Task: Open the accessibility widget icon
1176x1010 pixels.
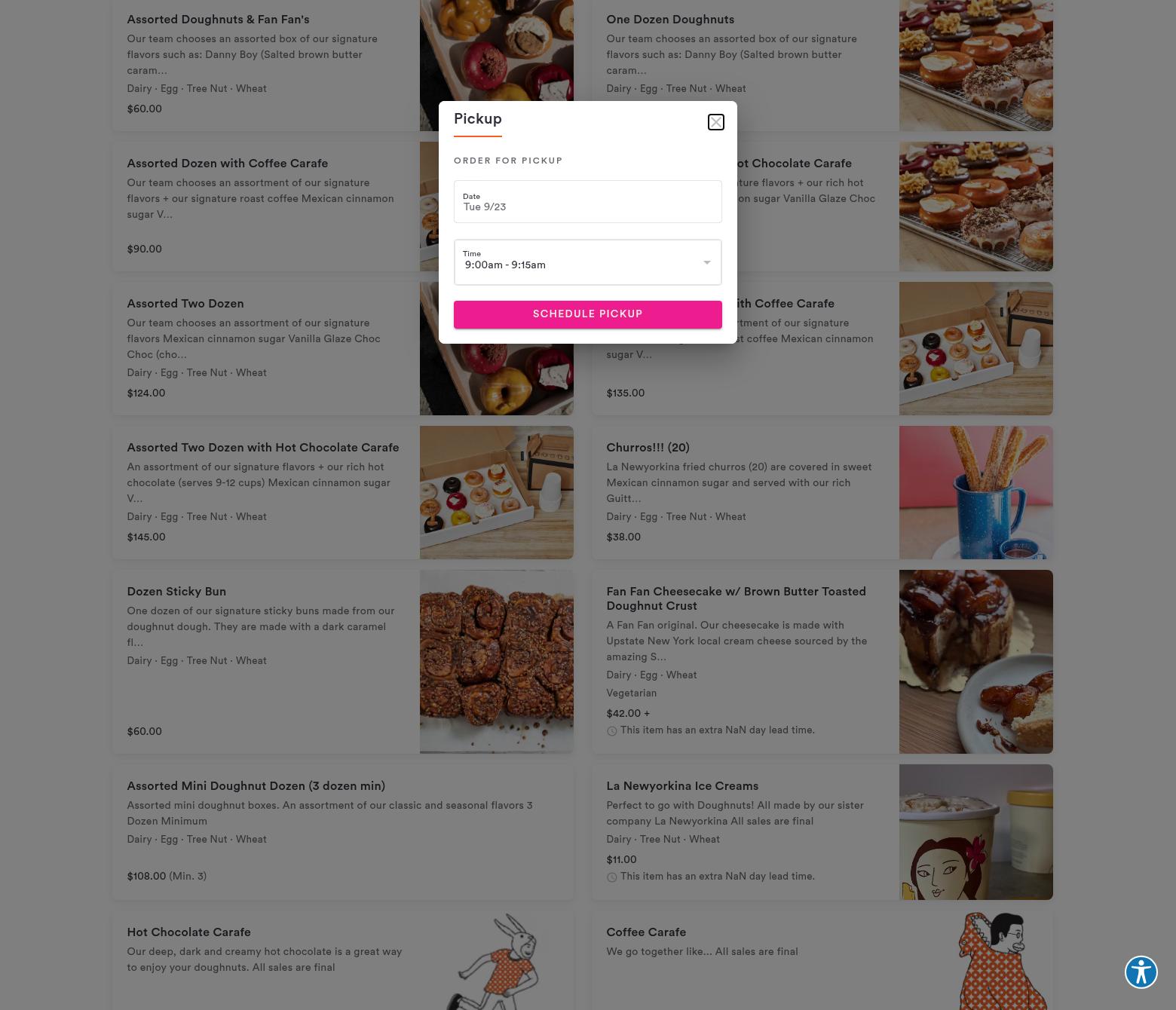Action: pyautogui.click(x=1141, y=972)
